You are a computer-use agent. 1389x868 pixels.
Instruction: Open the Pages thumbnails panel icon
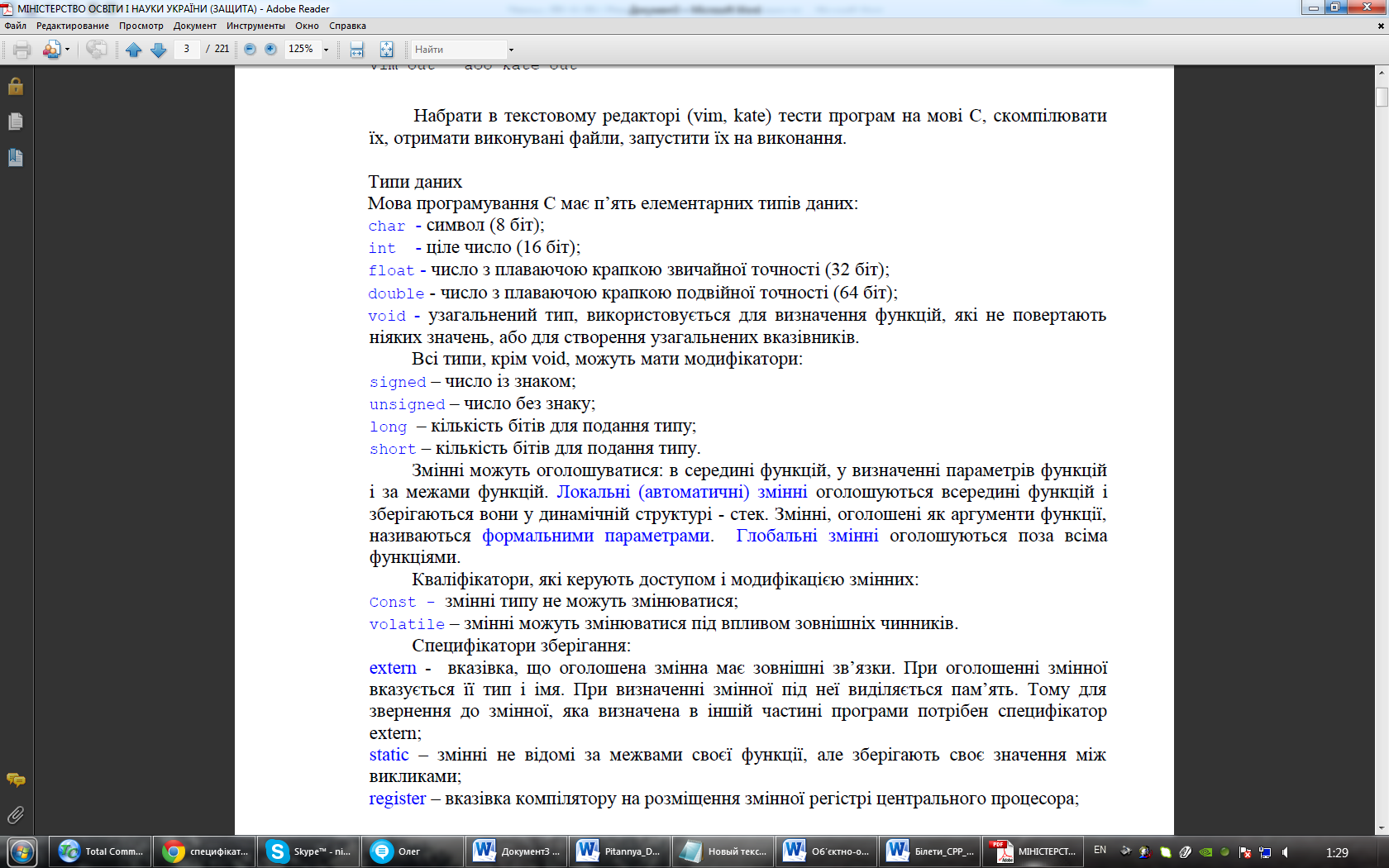(x=15, y=122)
